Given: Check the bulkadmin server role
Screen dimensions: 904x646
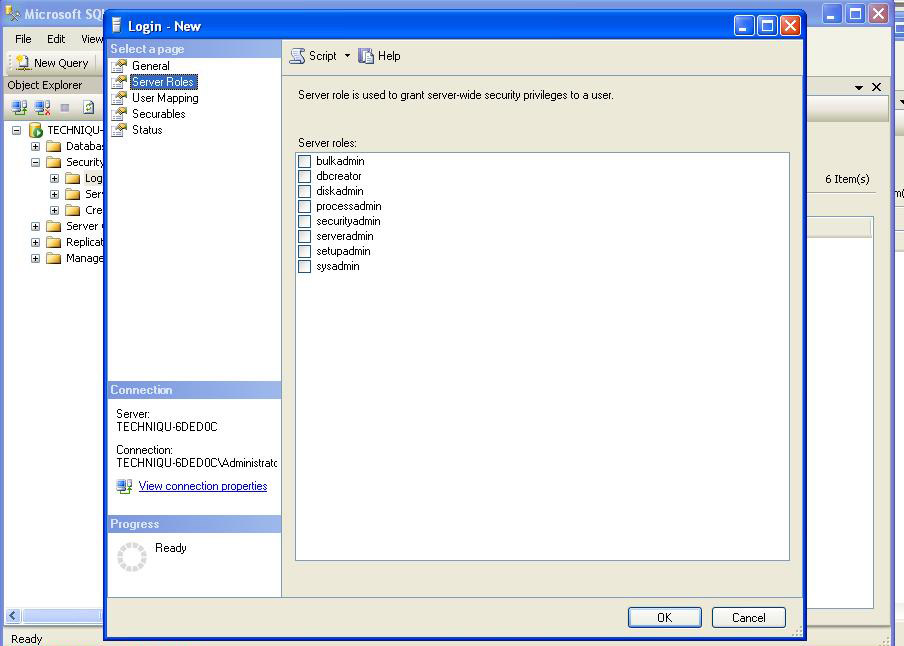Looking at the screenshot, I should [304, 162].
